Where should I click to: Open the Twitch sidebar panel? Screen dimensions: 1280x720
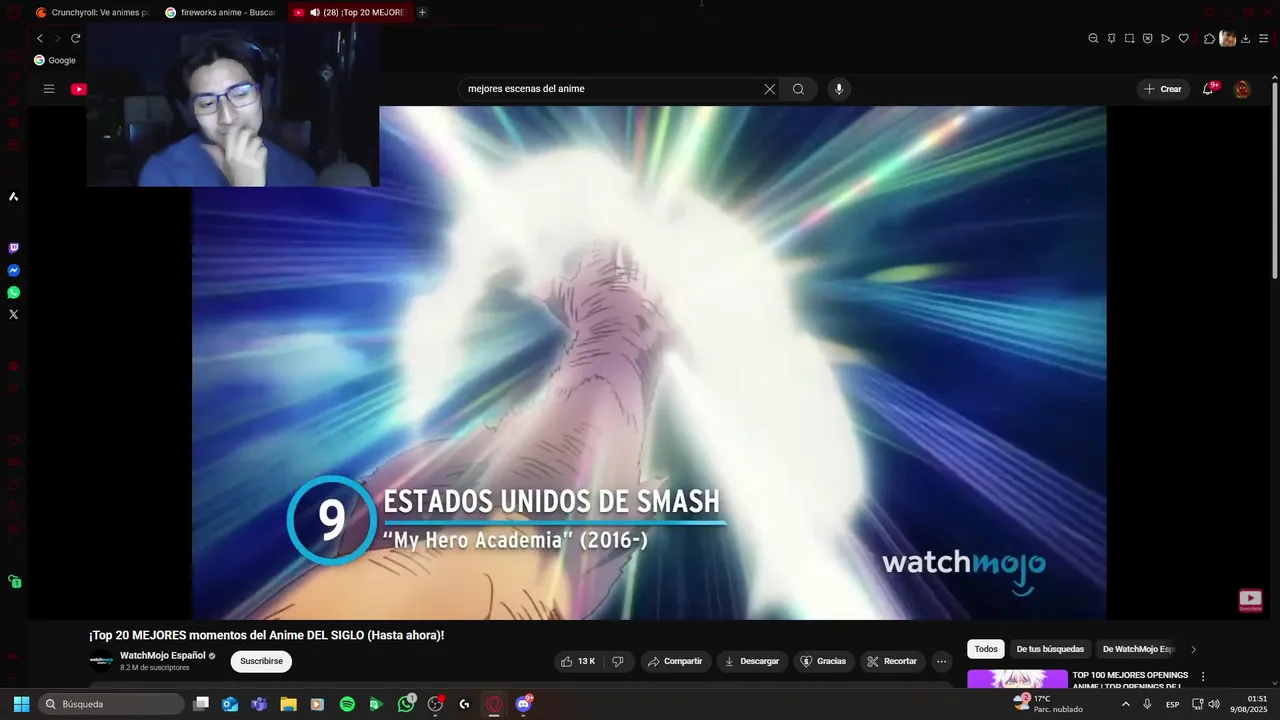click(13, 248)
